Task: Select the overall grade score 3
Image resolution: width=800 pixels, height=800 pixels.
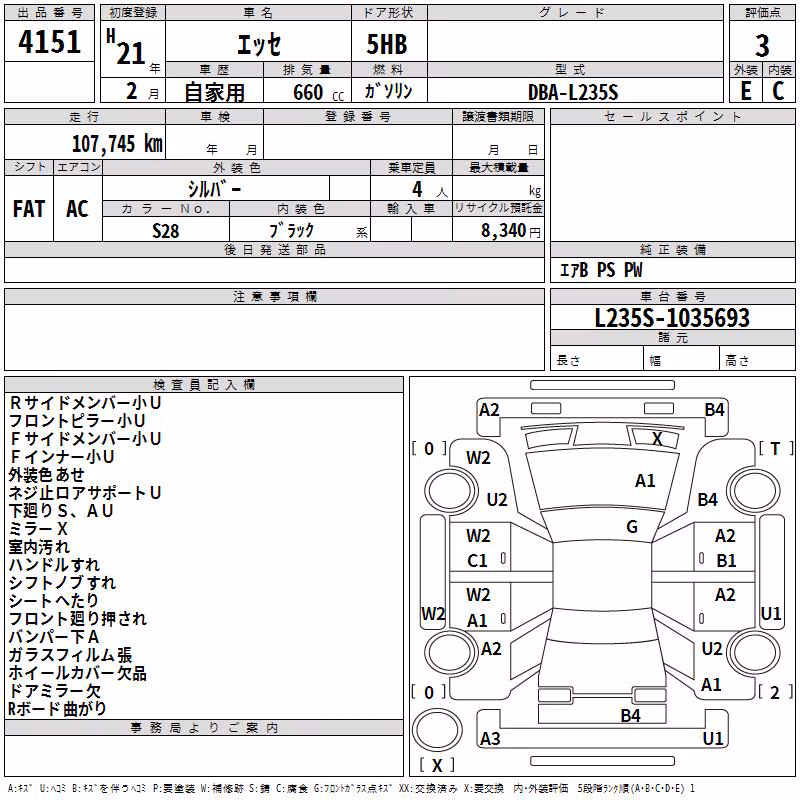Action: pyautogui.click(x=762, y=46)
